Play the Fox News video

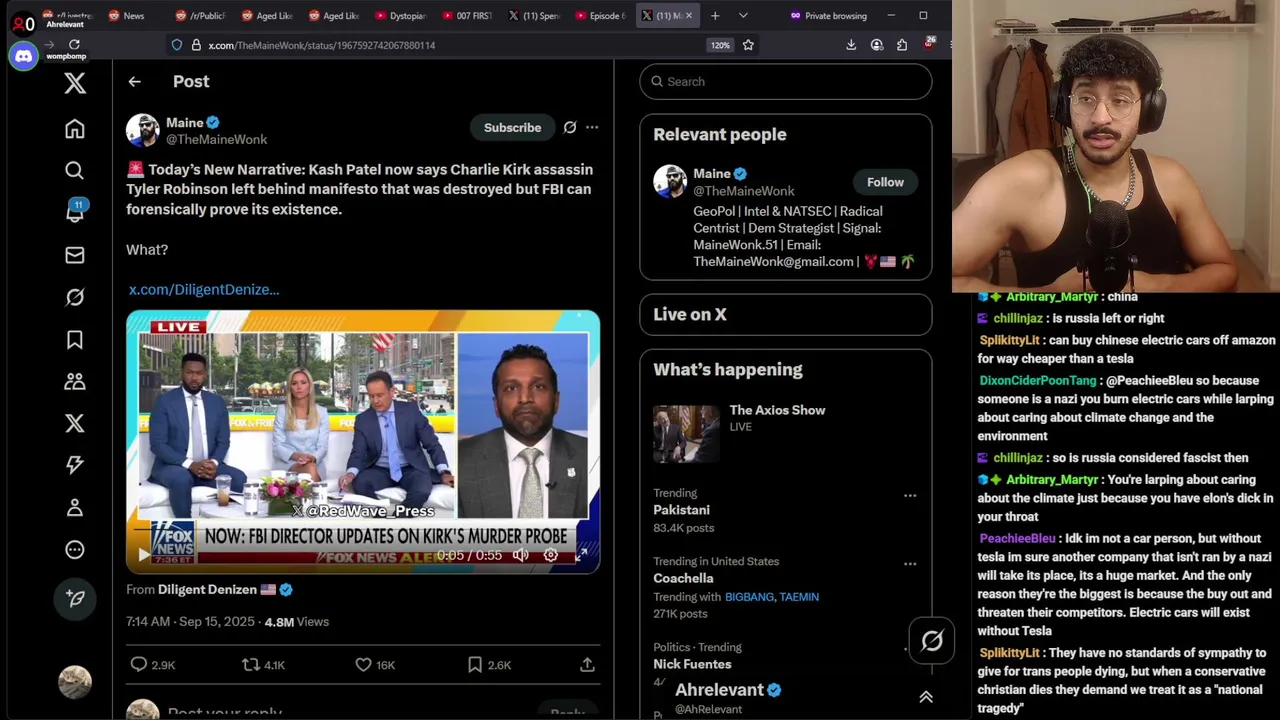pyautogui.click(x=143, y=555)
